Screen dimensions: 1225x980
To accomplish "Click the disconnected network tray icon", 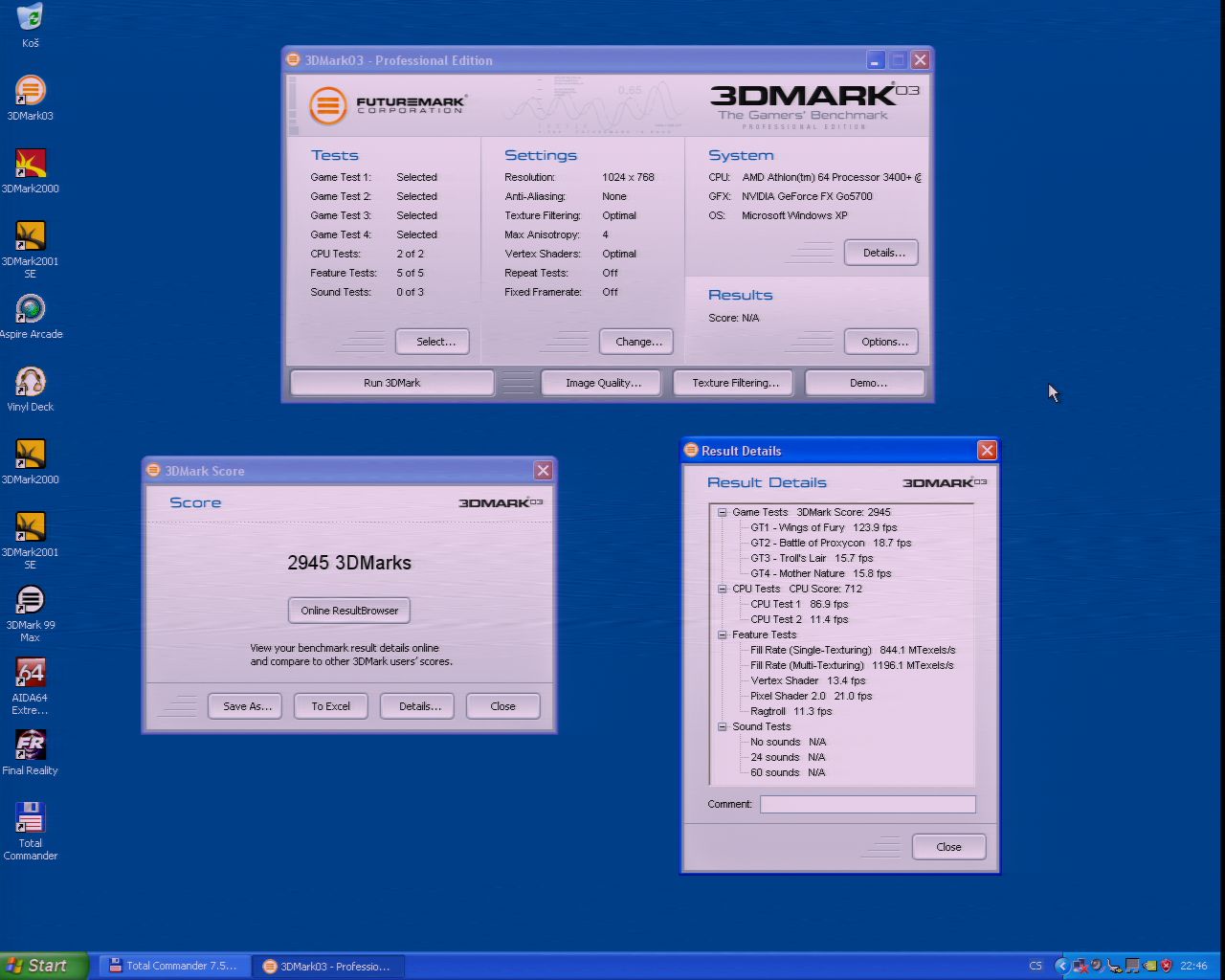I will tap(1080, 966).
